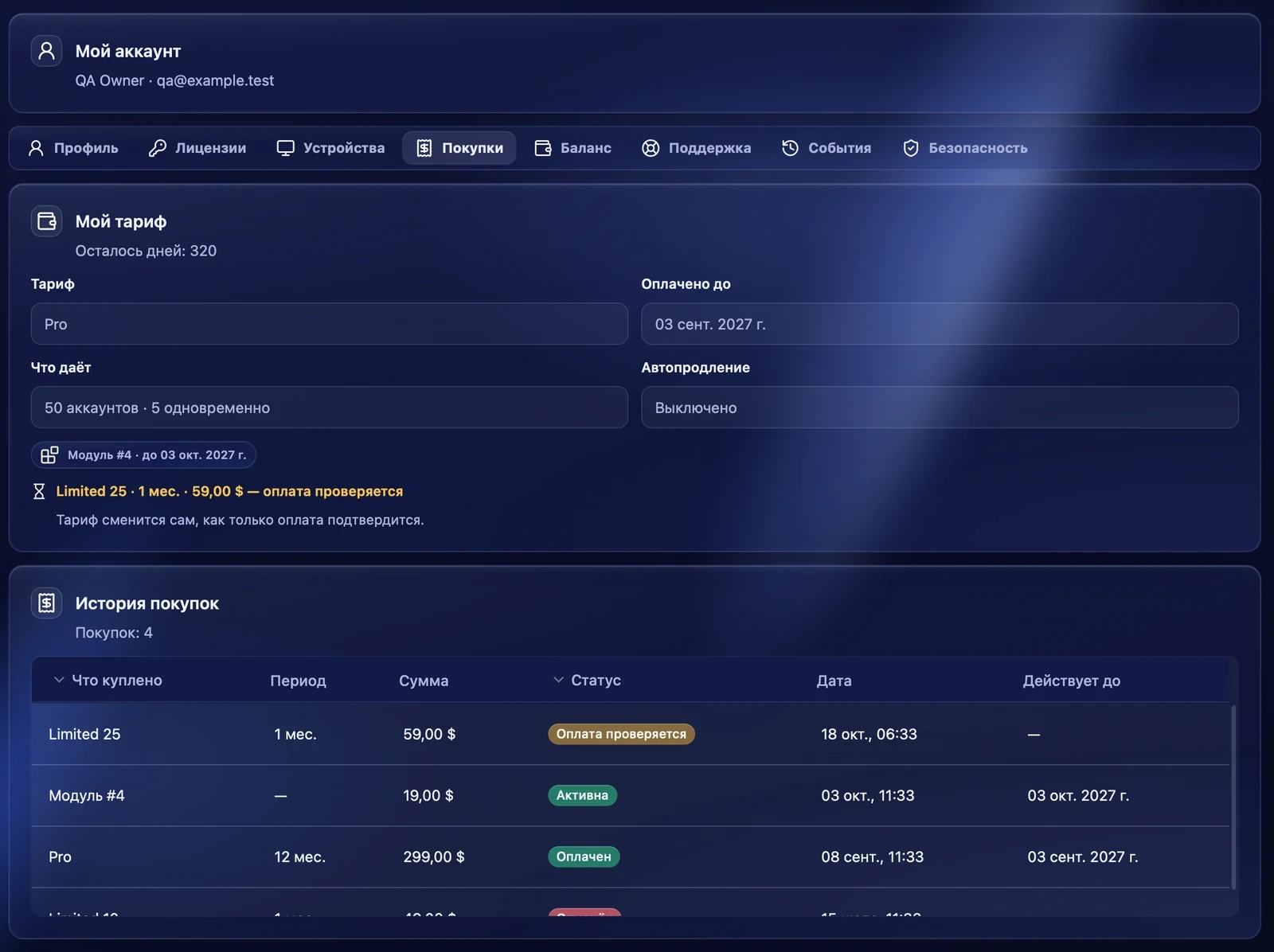
Task: Click the Дата column header
Action: point(834,681)
